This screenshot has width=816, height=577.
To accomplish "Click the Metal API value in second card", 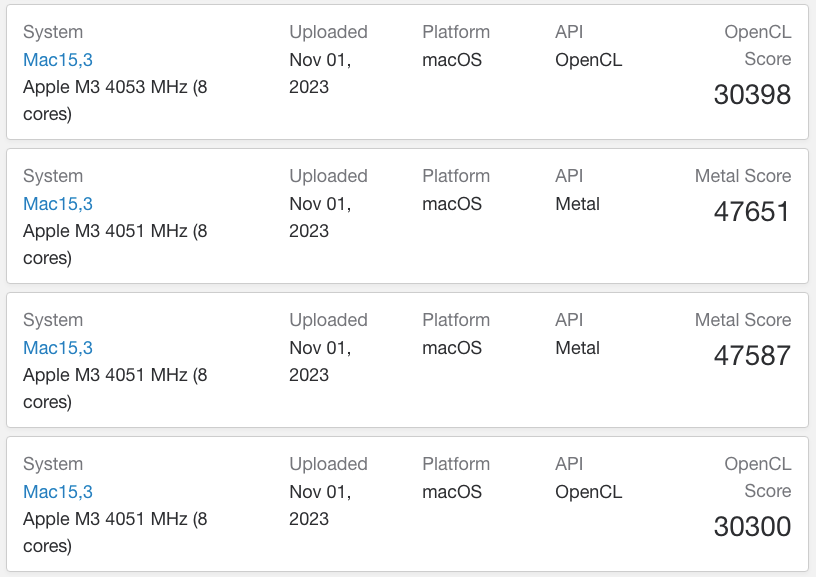I will click(x=577, y=204).
